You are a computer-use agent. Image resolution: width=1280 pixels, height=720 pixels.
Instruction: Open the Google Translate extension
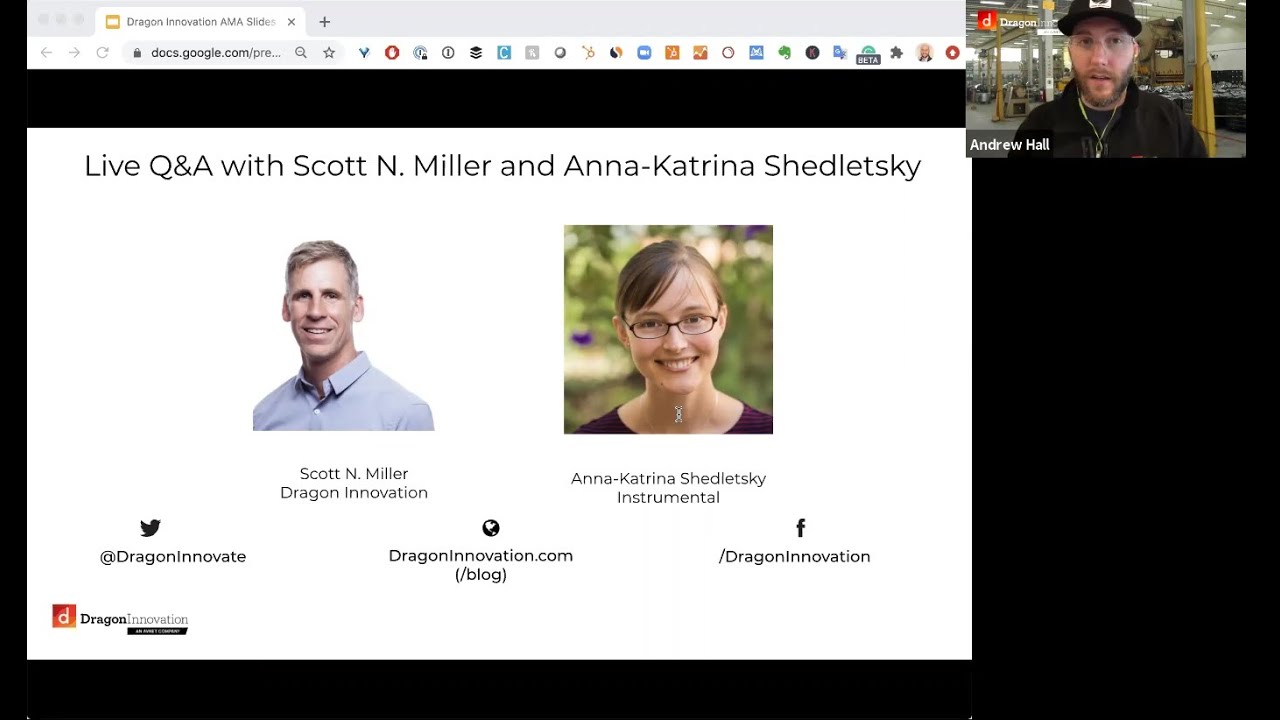click(x=840, y=53)
